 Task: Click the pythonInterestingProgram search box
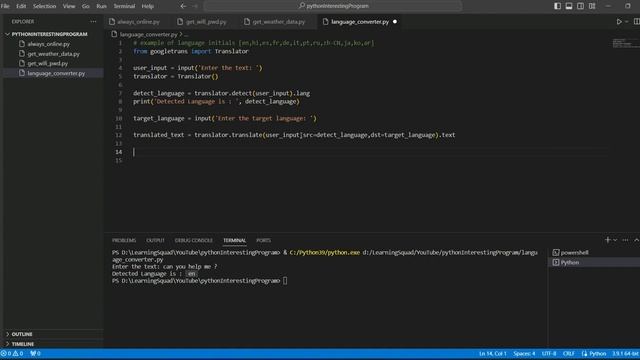click(x=333, y=6)
